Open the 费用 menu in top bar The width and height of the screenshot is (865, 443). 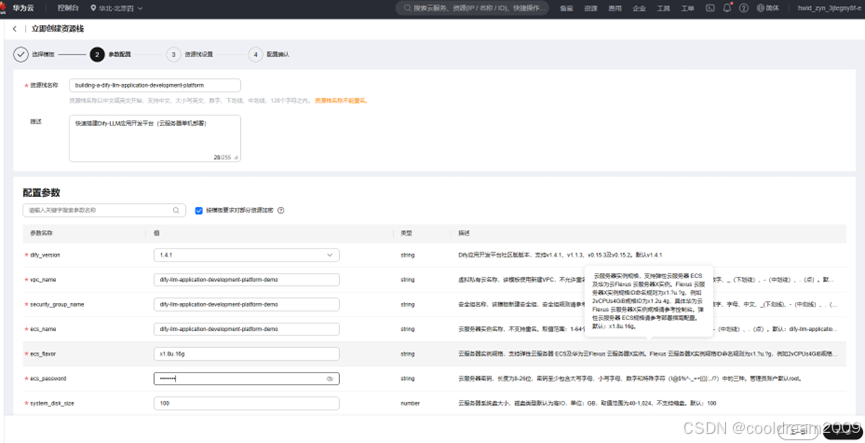[615, 8]
